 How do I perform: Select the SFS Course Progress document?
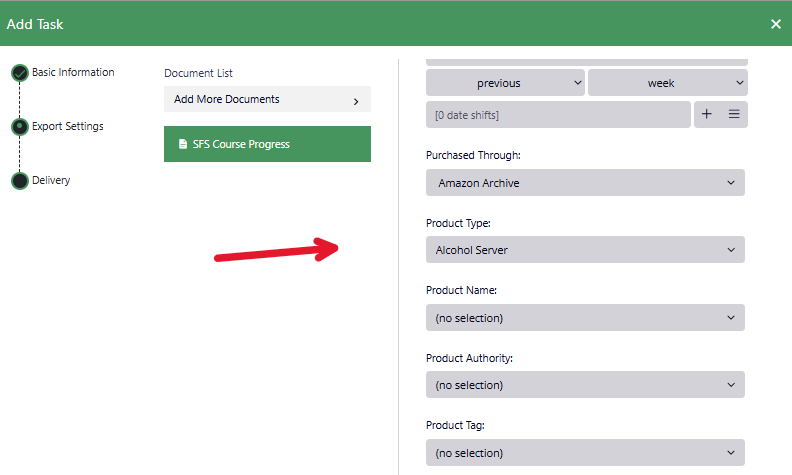[x=267, y=144]
